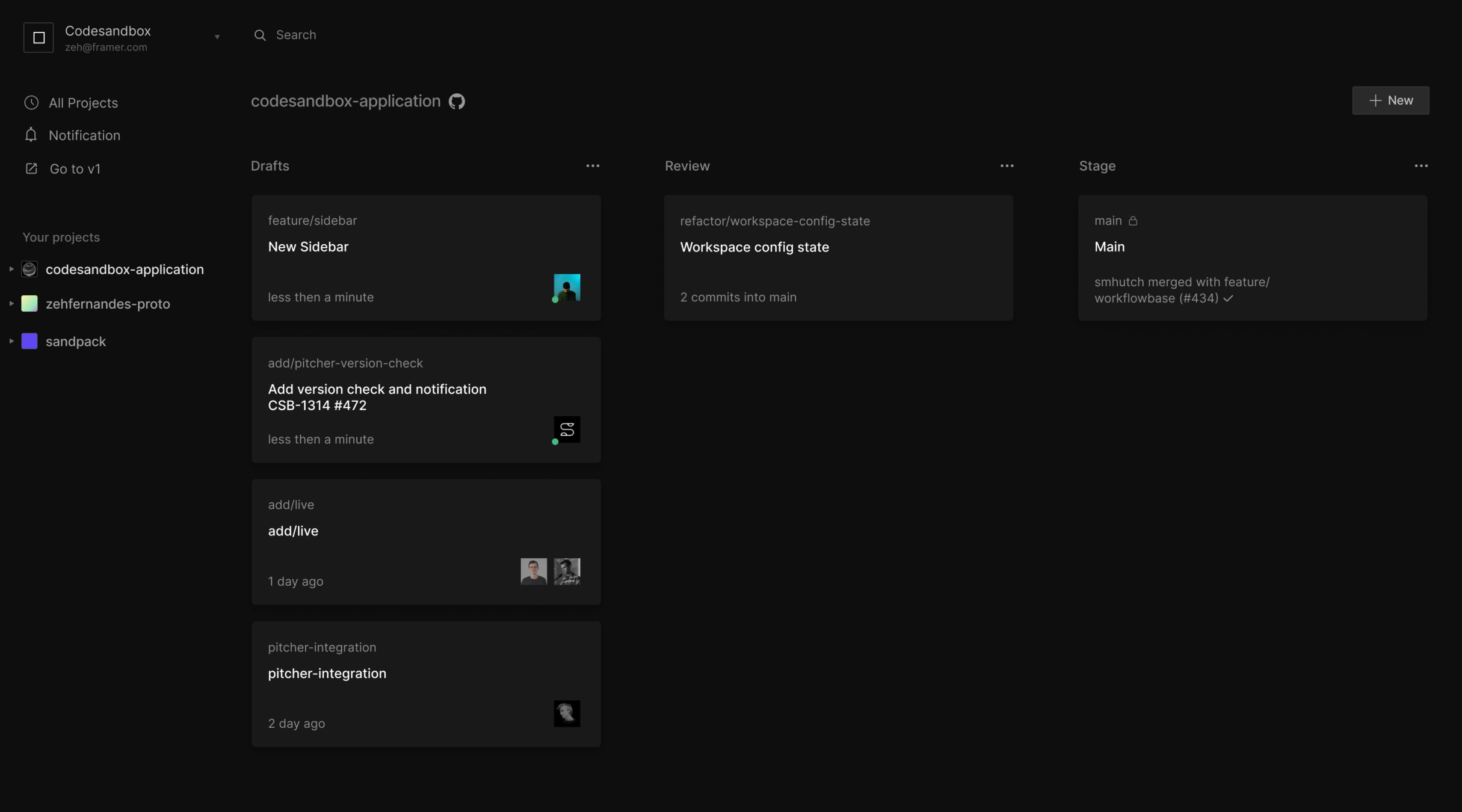Expand the codesandbox-application project tree
Viewport: 1462px width, 812px height.
[x=11, y=269]
